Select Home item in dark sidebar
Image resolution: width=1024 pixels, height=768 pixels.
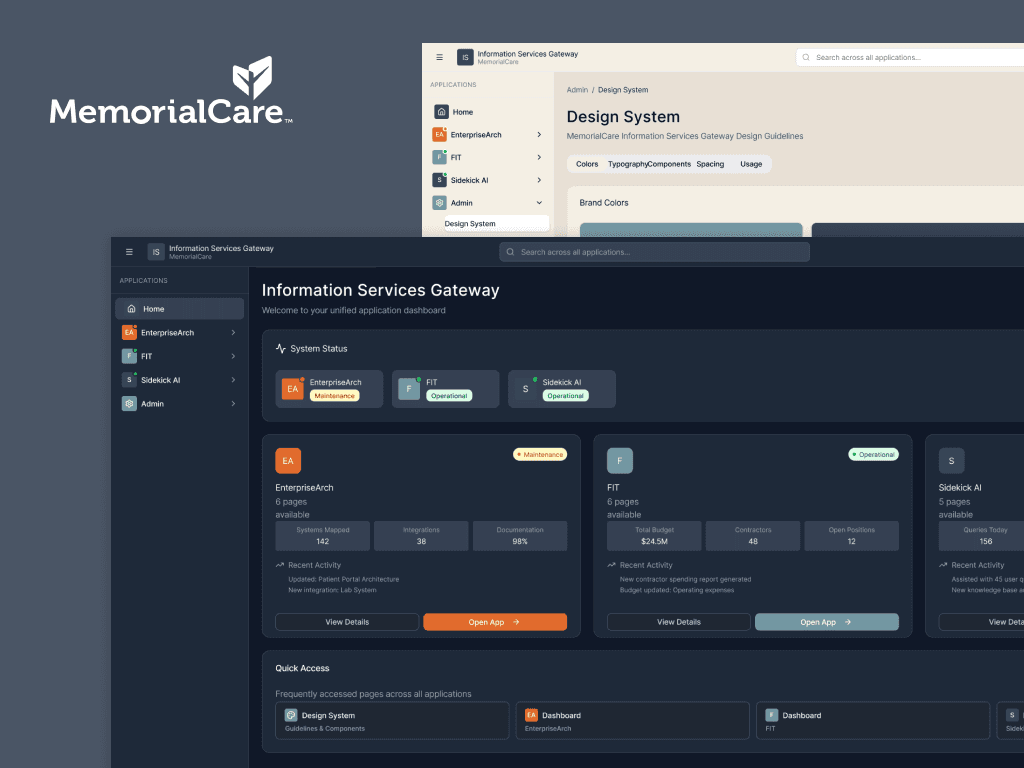point(180,309)
